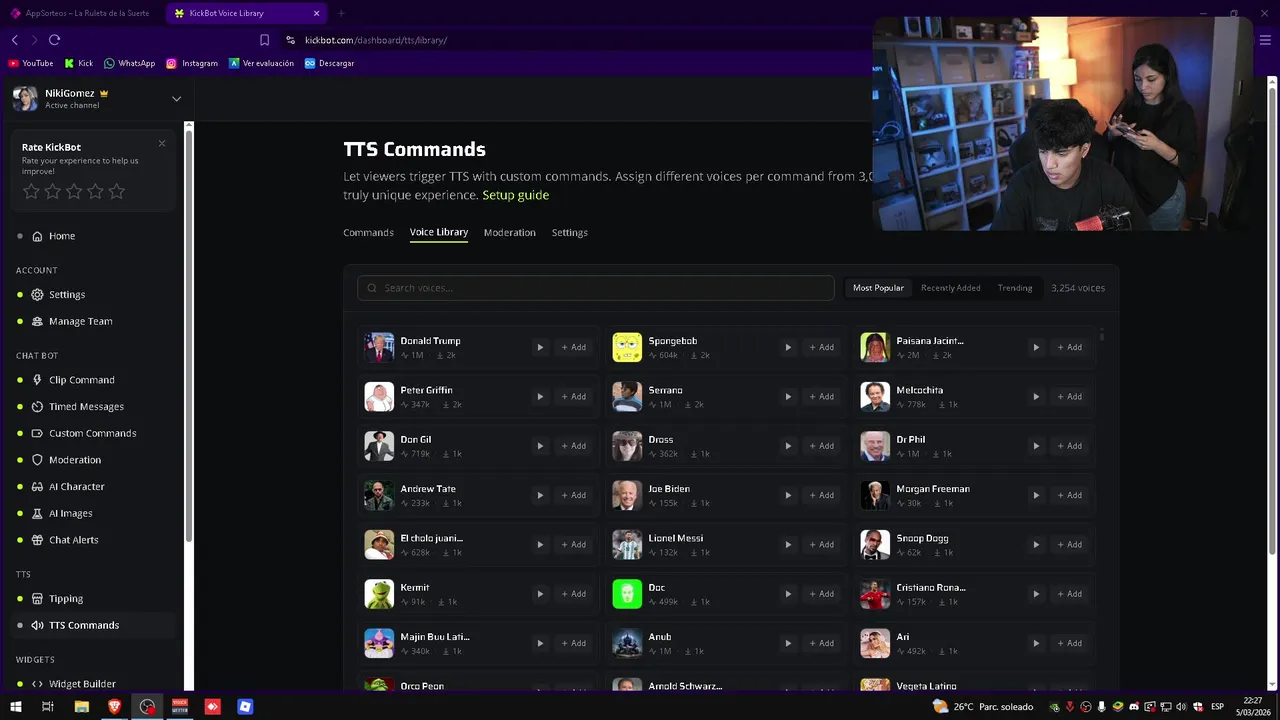Play the Donald Trump voice preview
The width and height of the screenshot is (1280, 720).
pos(540,347)
